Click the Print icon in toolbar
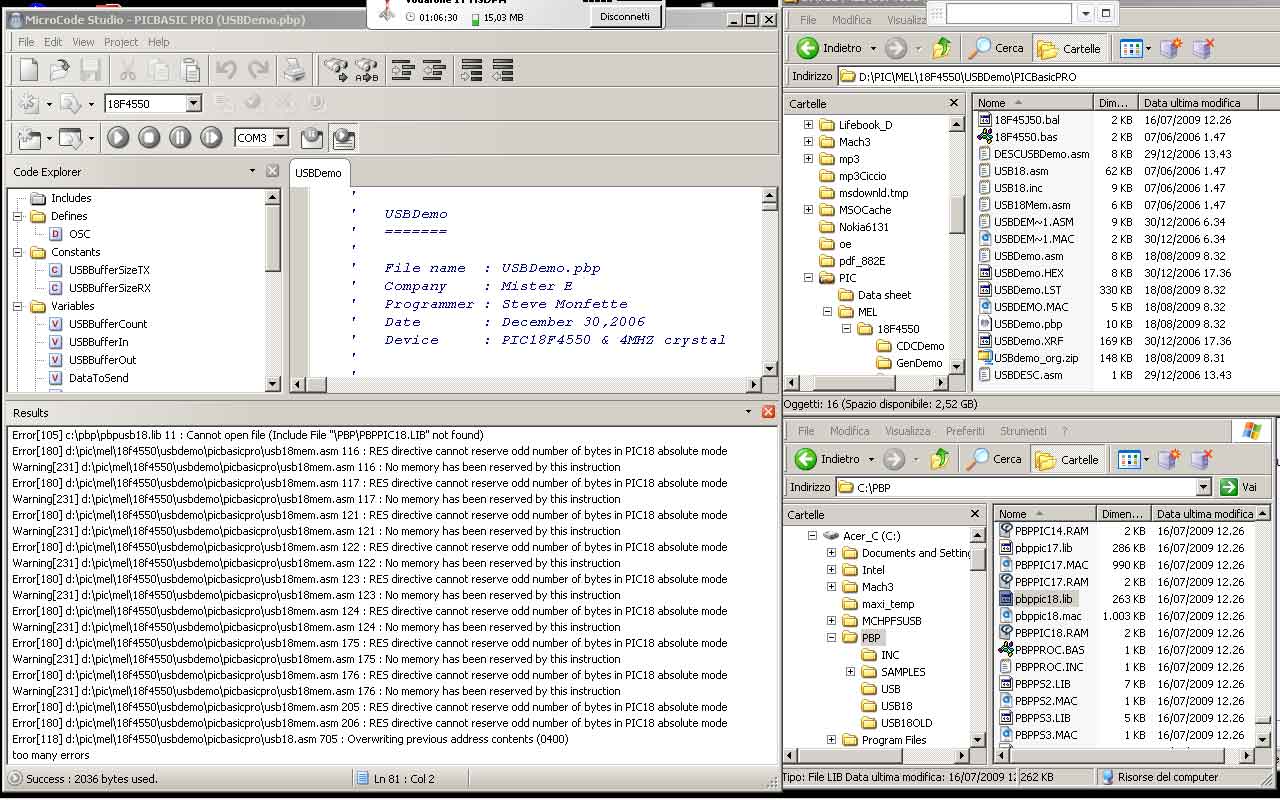This screenshot has height=800, width=1280. point(293,70)
